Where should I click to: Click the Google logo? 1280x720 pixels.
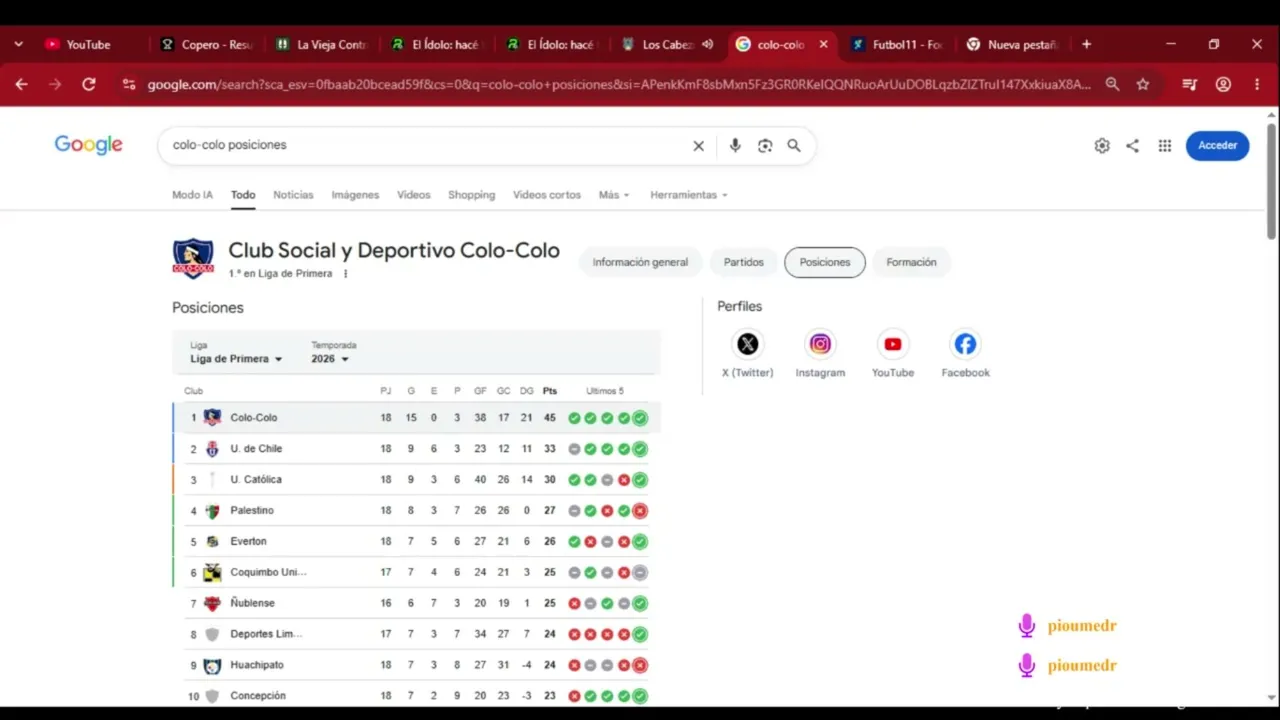pos(89,145)
